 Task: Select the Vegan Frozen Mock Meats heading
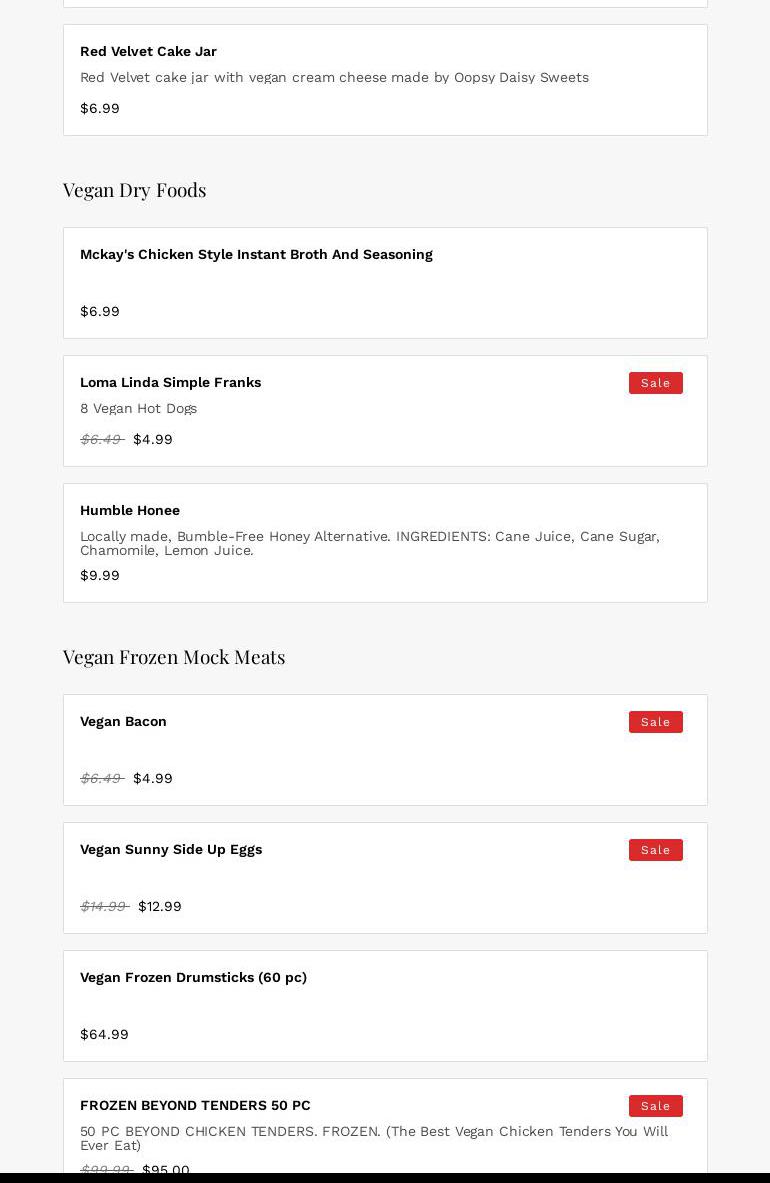174,657
